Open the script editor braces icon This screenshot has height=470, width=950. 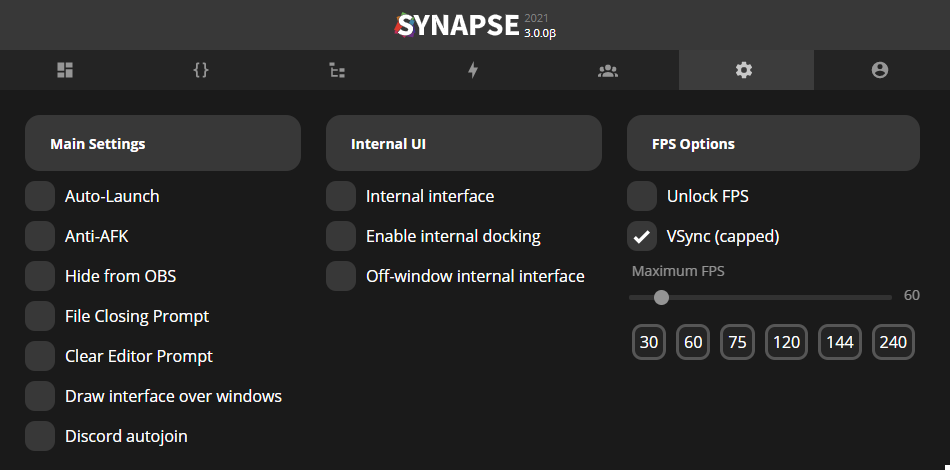point(201,70)
